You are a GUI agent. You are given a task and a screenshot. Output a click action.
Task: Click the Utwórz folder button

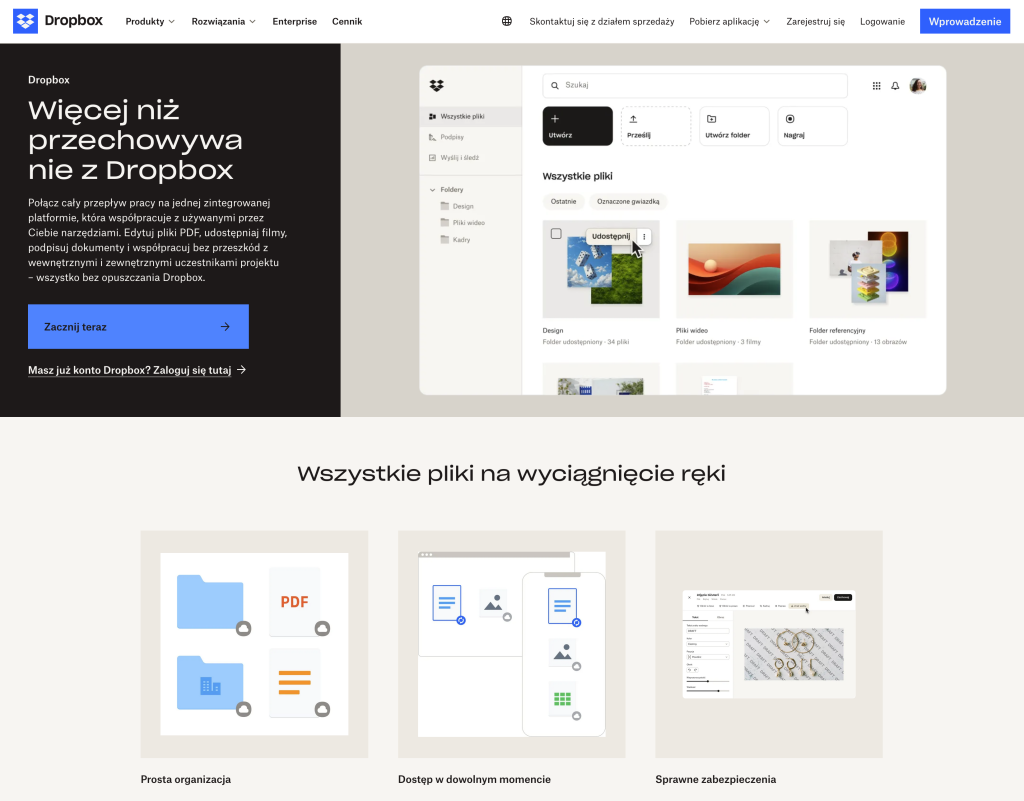[x=734, y=126]
